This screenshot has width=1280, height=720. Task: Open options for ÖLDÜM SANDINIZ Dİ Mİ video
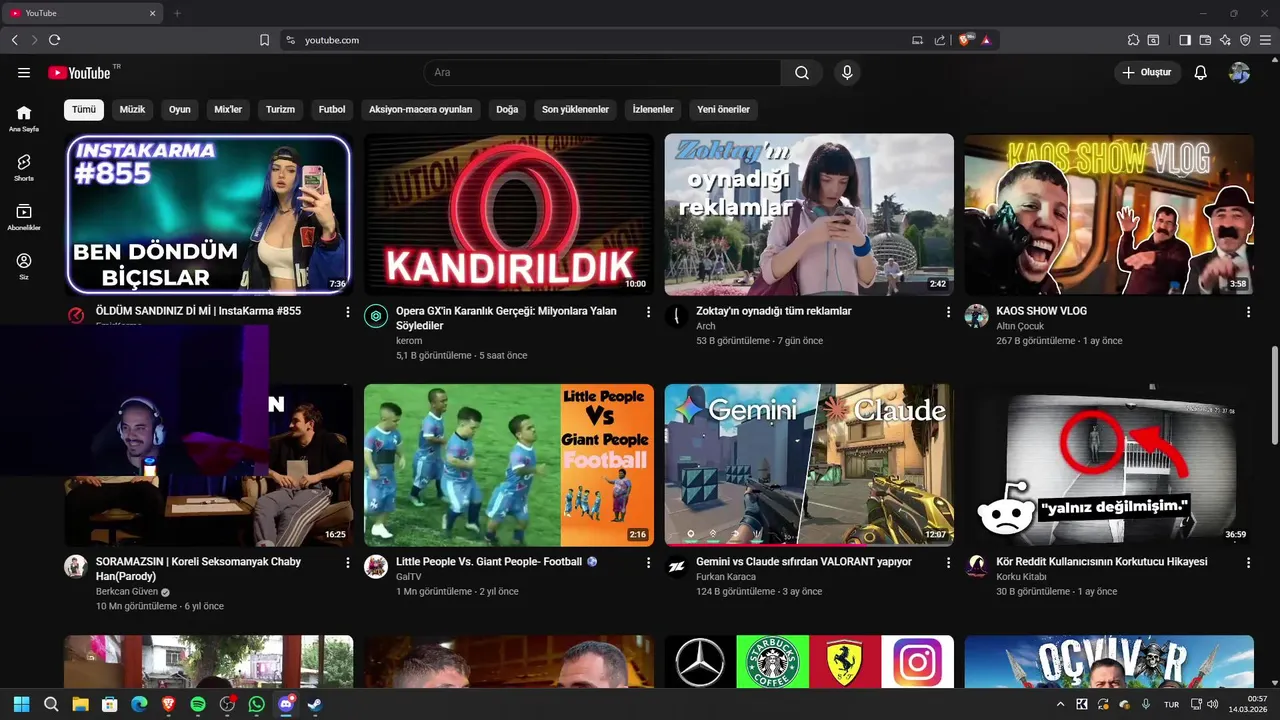(x=348, y=312)
